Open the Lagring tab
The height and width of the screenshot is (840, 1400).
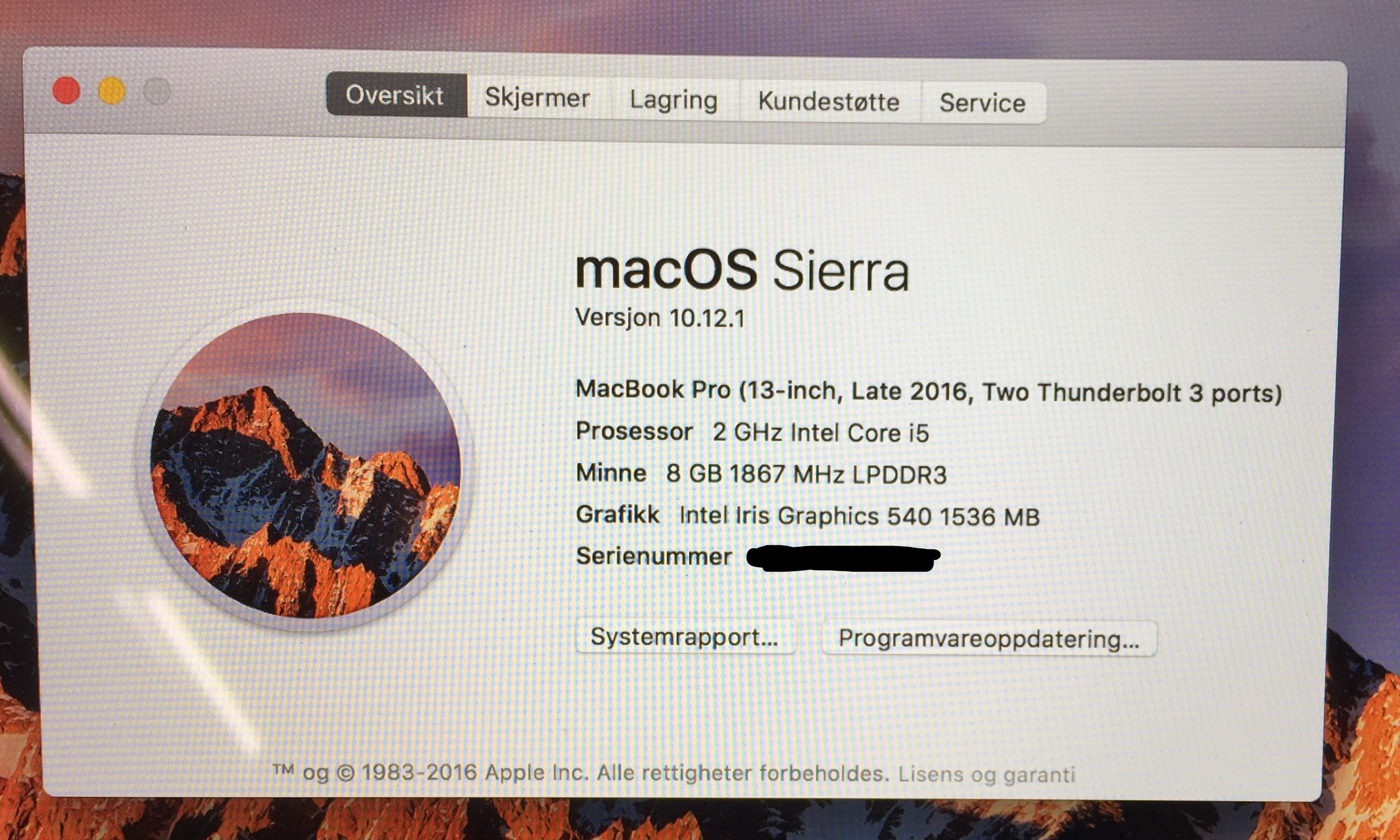tap(674, 100)
